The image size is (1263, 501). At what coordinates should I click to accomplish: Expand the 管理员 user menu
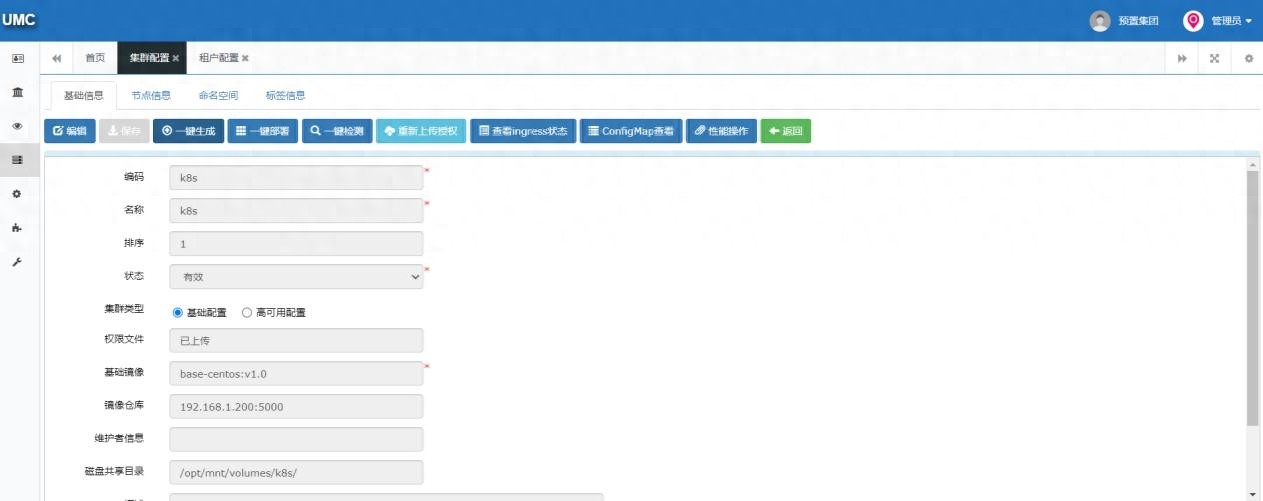[1218, 21]
